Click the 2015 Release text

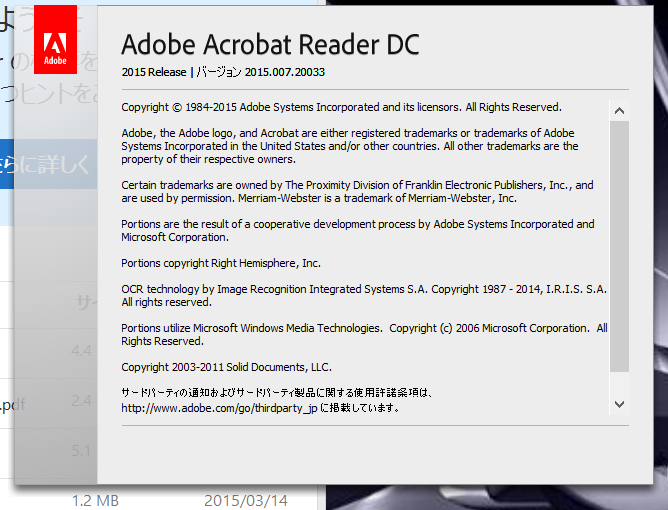(154, 72)
